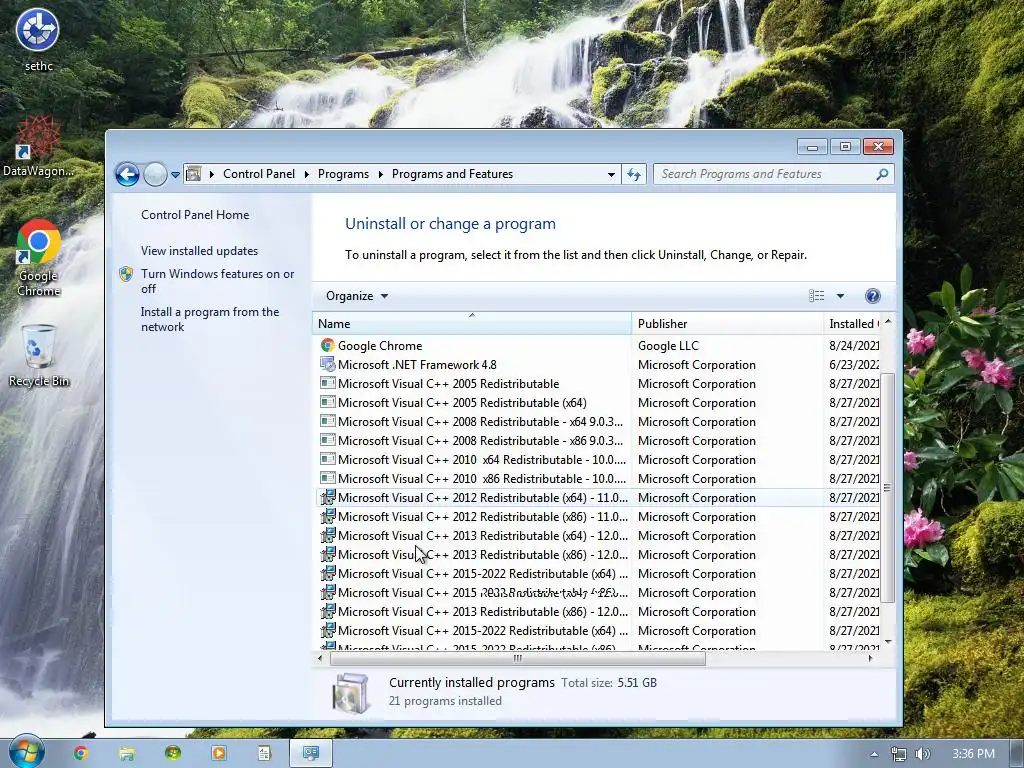Open Windows Media Player from the taskbar

pos(218,753)
